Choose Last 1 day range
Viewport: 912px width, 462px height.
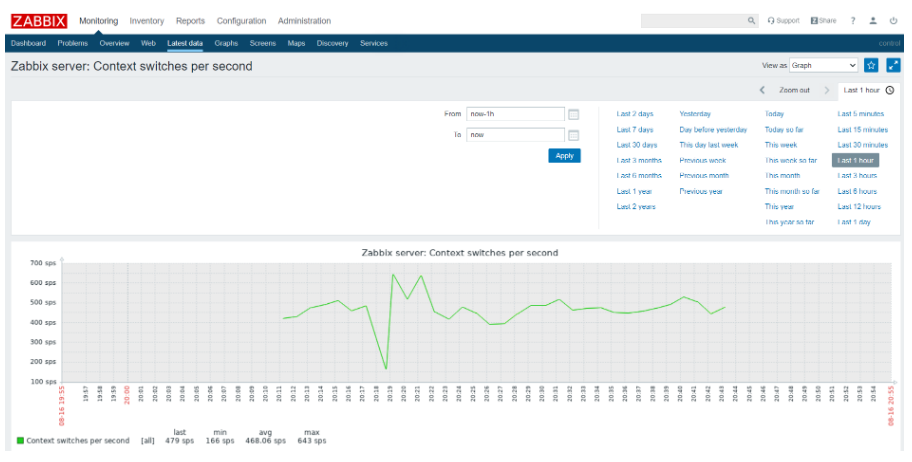coord(854,222)
